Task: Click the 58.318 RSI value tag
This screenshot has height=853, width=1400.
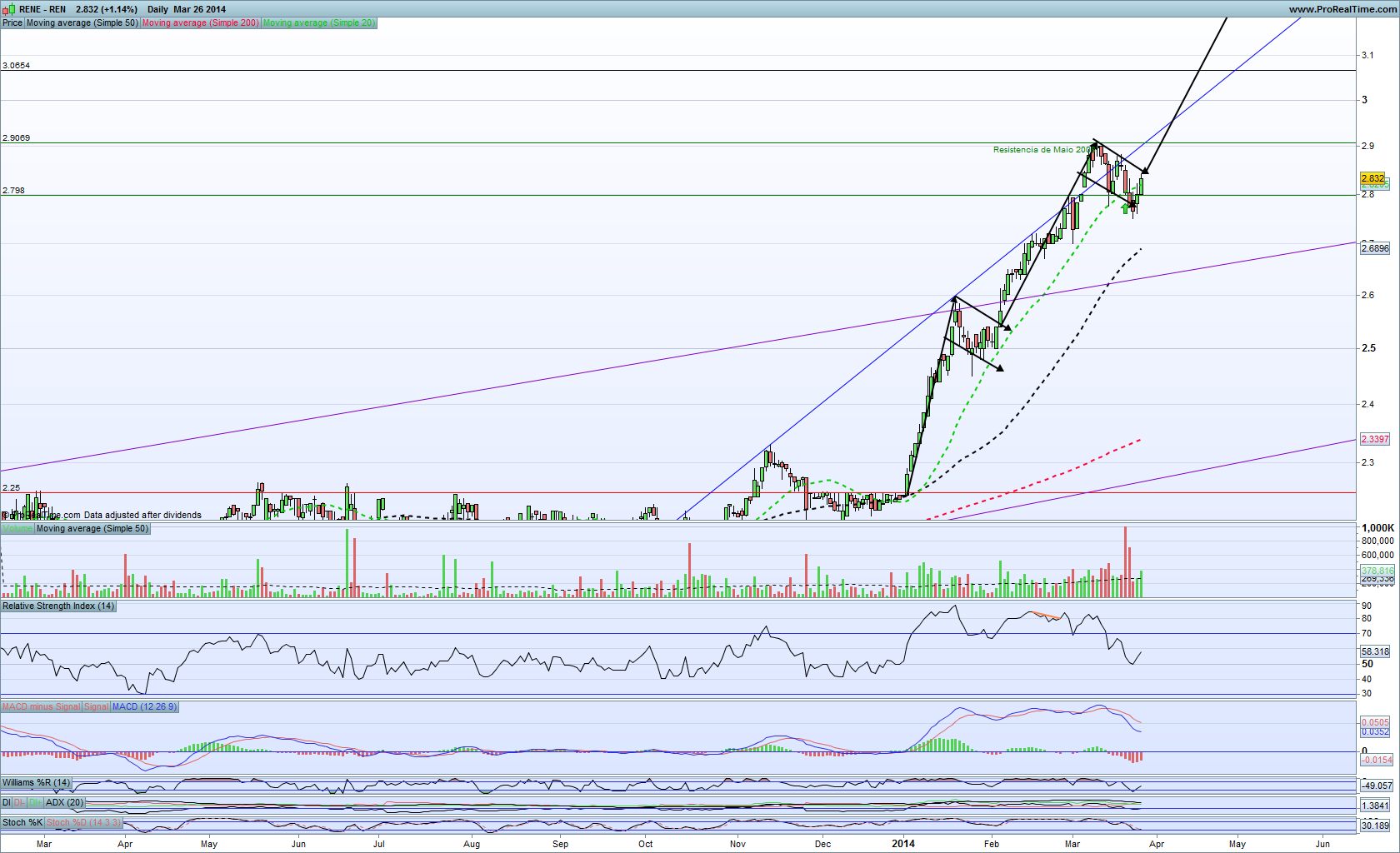Action: [1375, 651]
